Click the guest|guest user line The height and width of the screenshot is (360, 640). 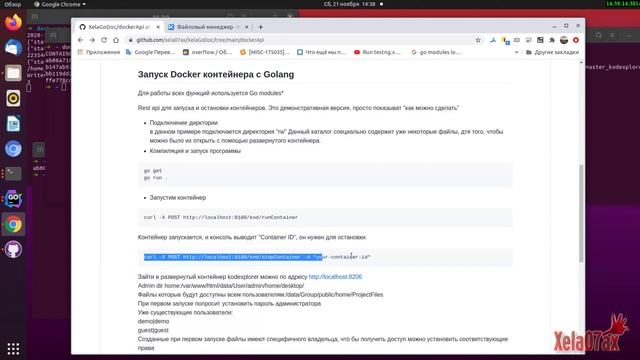153,330
